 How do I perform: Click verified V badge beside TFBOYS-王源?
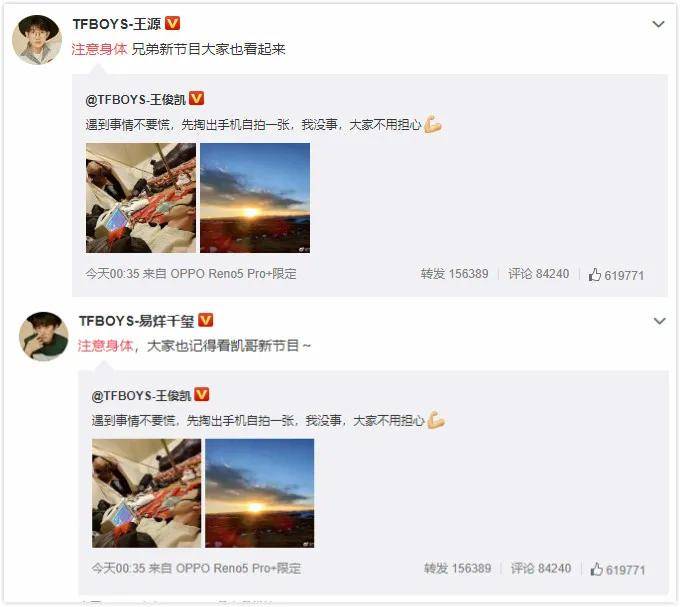[173, 23]
